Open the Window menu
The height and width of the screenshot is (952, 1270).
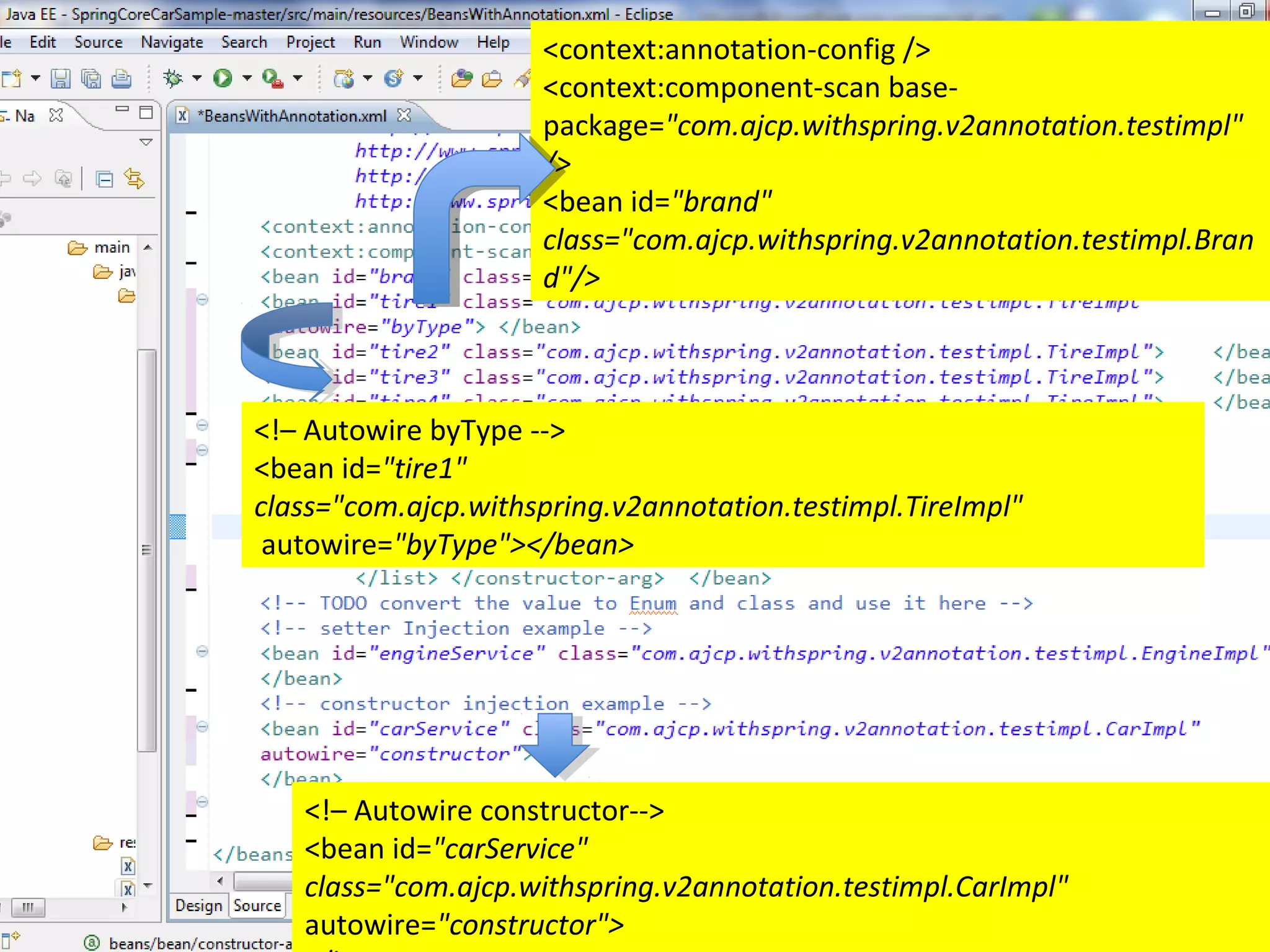[x=429, y=42]
